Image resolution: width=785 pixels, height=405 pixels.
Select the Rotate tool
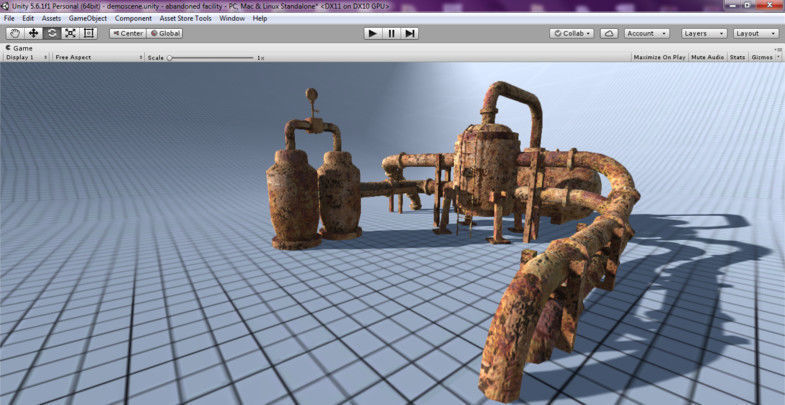(x=52, y=34)
